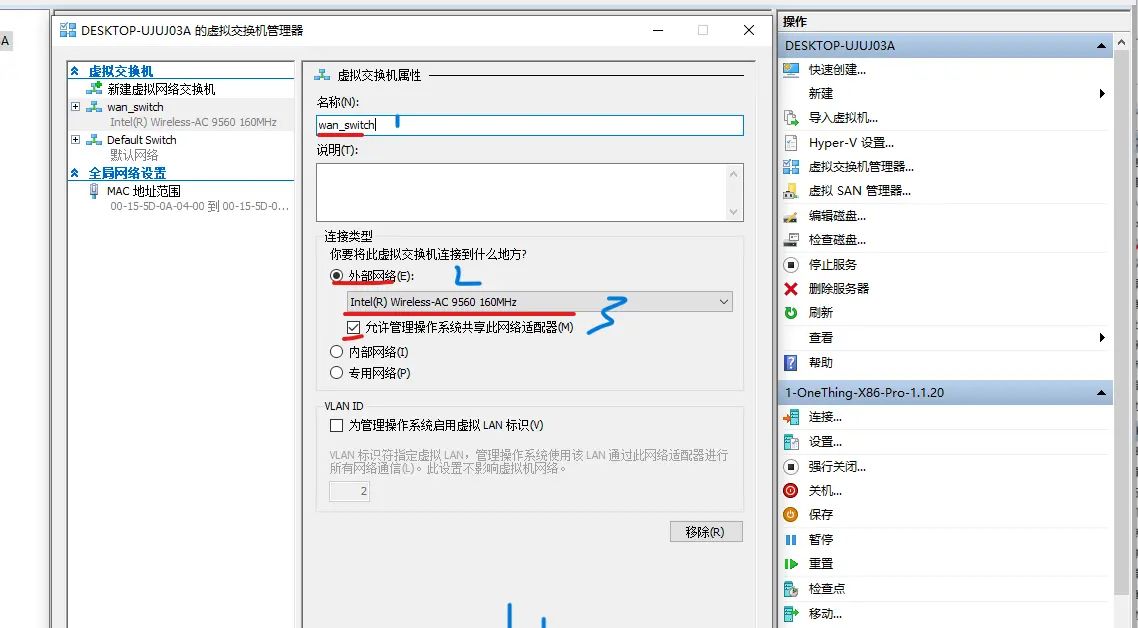Click the 新建虚拟网络交换机 icon in the left tree
This screenshot has height=628, width=1138.
pyautogui.click(x=94, y=89)
